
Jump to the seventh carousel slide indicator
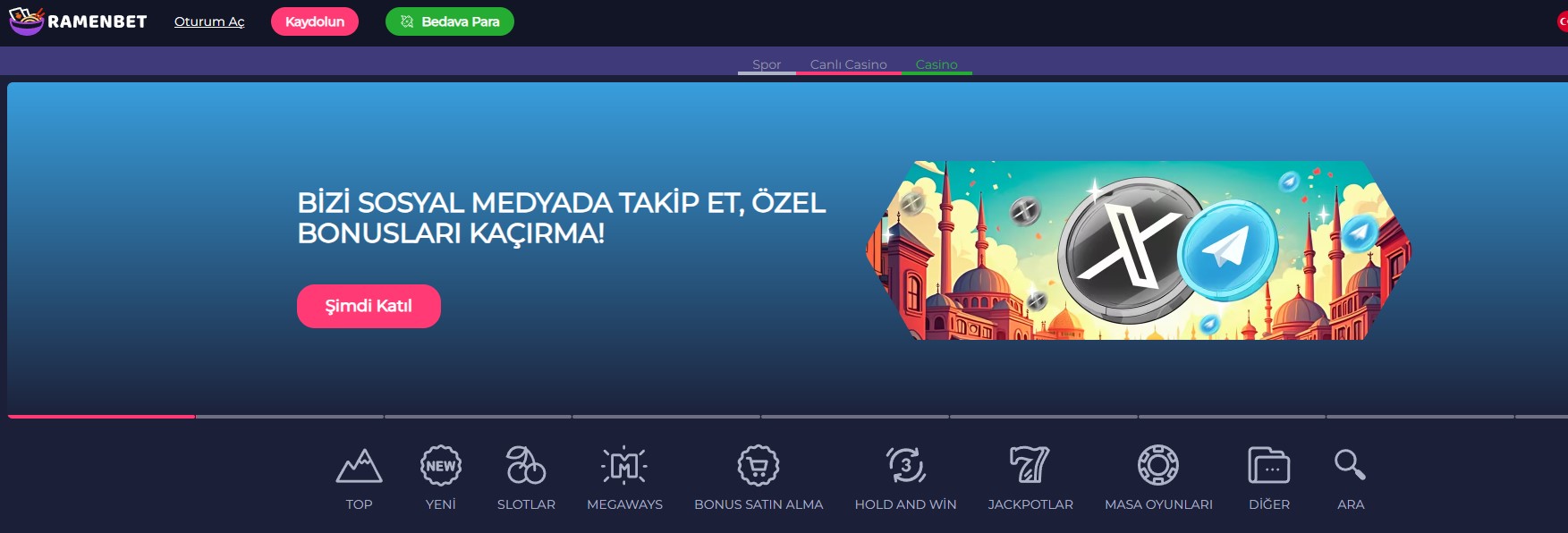click(1233, 417)
